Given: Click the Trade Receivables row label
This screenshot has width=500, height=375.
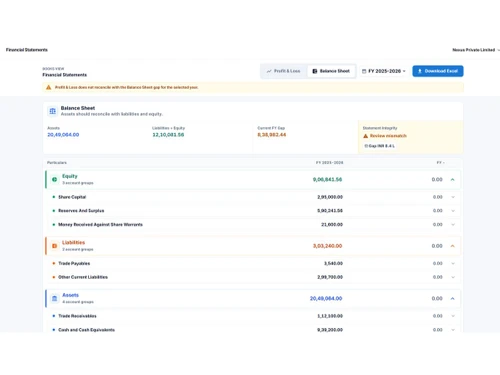Looking at the screenshot, I should pyautogui.click(x=77, y=316).
